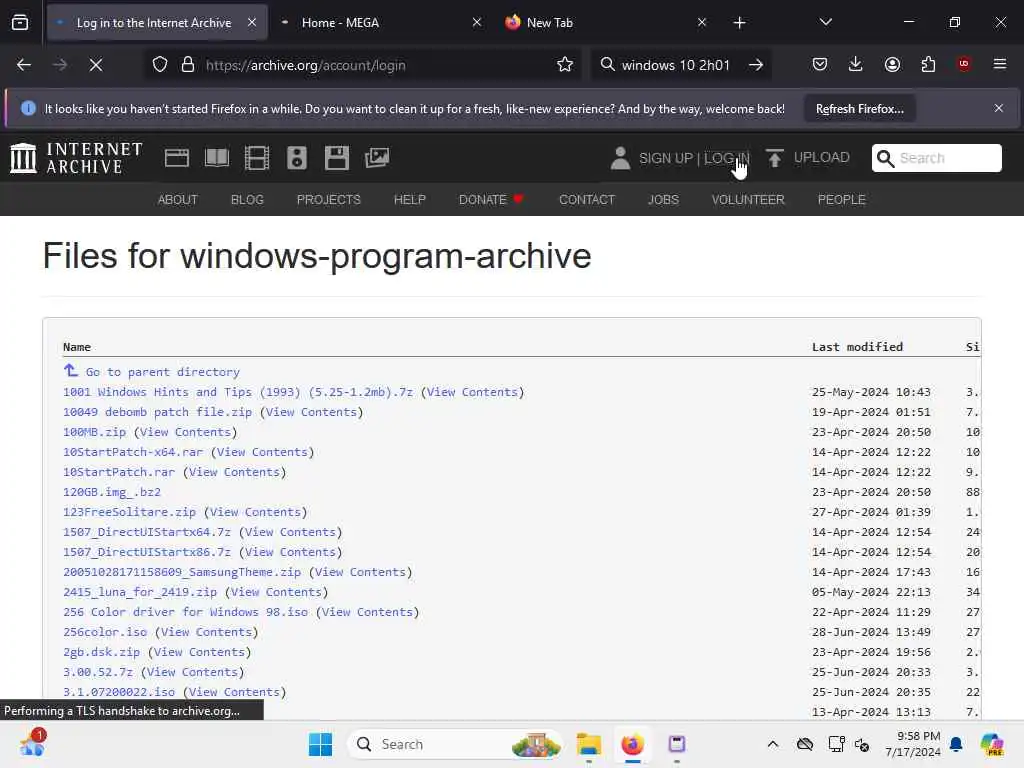
Task: Go to parent directory link
Action: tap(163, 372)
